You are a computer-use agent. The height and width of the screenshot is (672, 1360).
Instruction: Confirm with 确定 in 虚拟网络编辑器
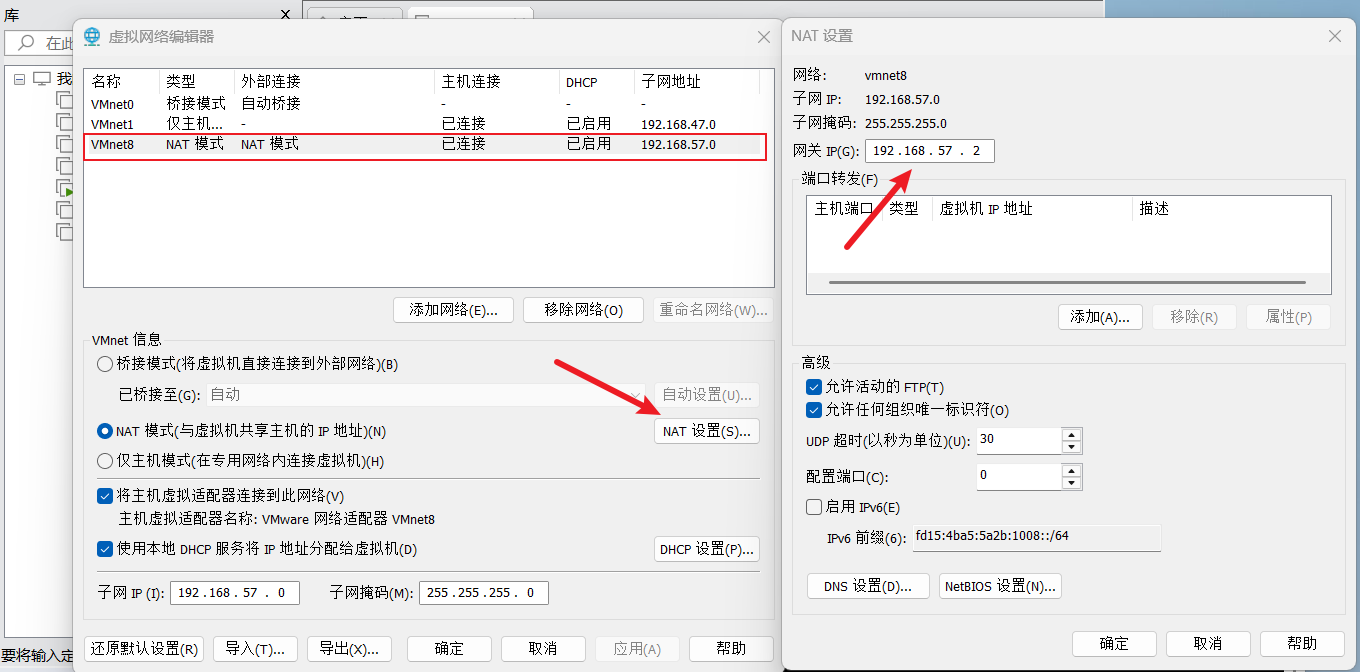[x=449, y=649]
